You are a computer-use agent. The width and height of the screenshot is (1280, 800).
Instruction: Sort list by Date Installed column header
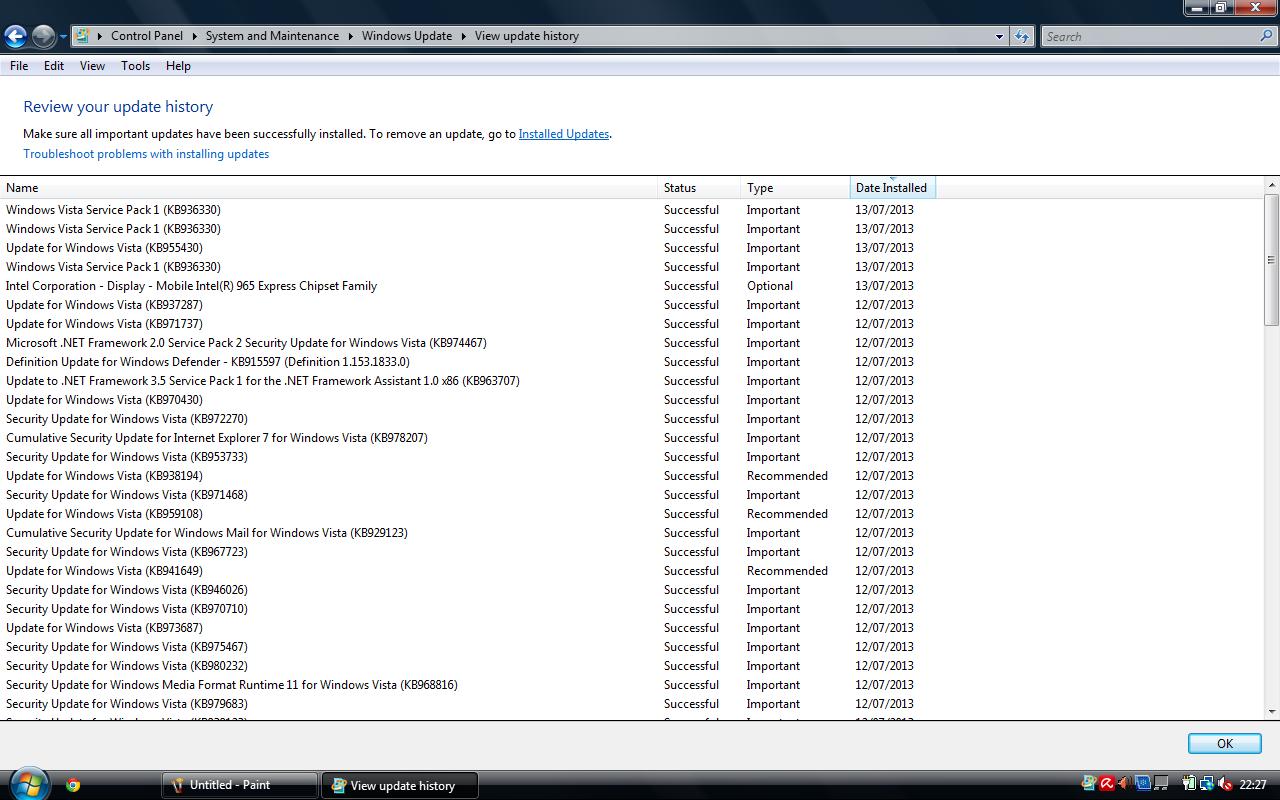(892, 188)
